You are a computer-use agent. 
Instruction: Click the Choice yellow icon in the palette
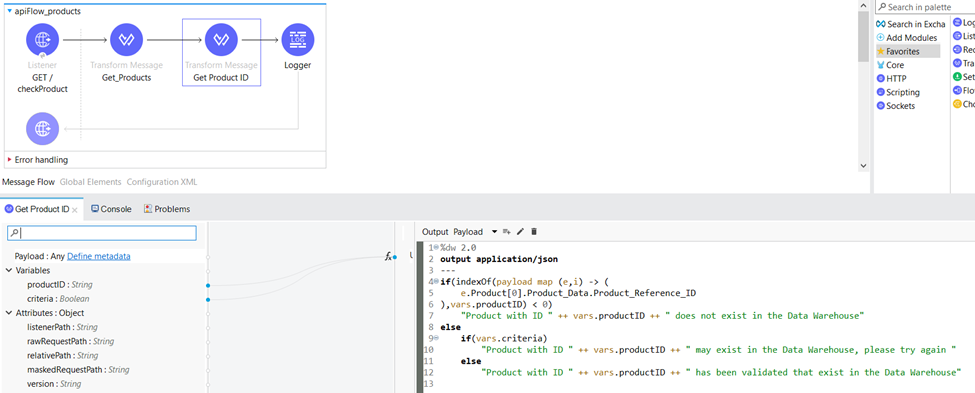pyautogui.click(x=957, y=104)
